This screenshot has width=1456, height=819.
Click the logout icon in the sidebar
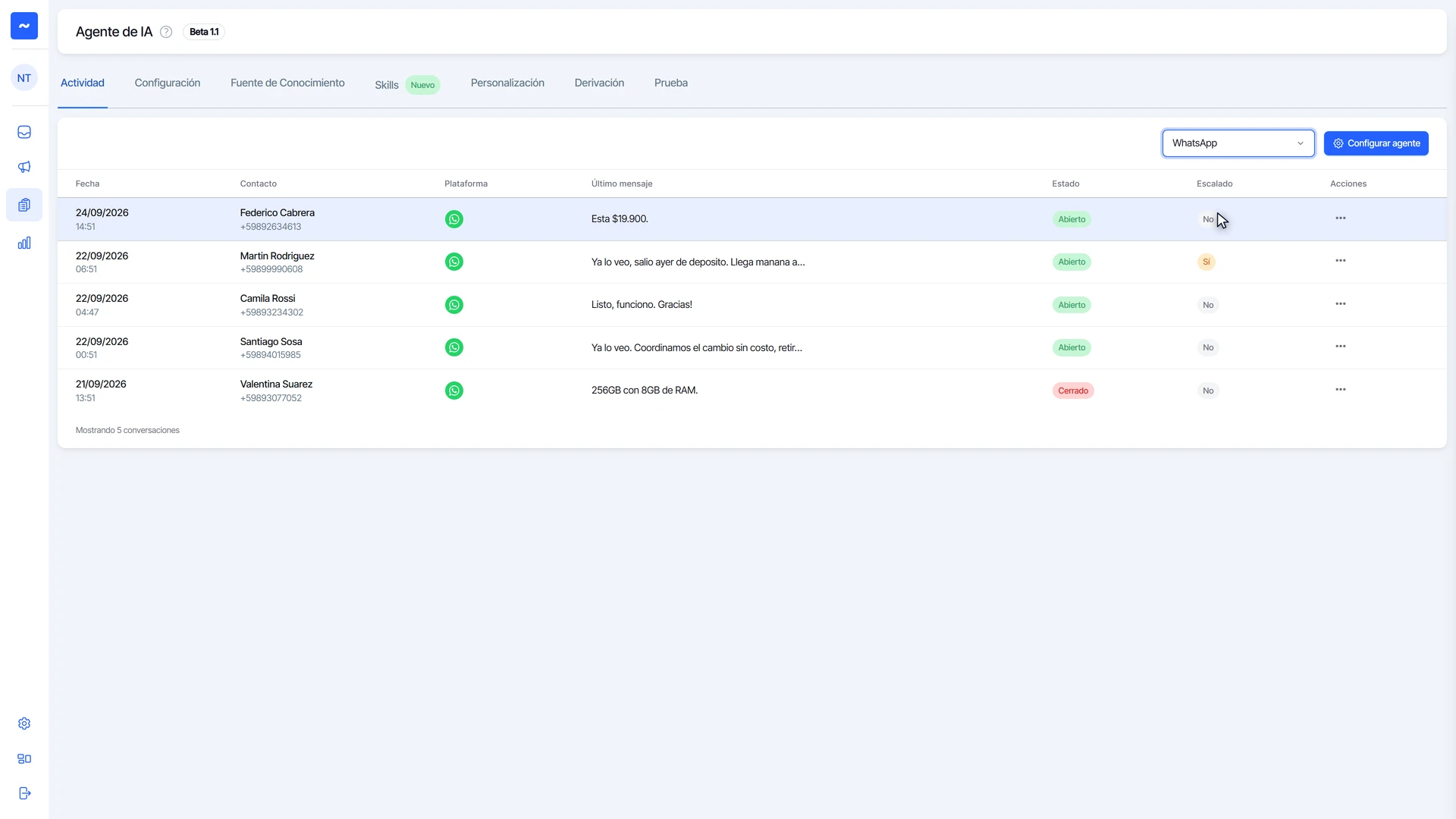[x=24, y=793]
